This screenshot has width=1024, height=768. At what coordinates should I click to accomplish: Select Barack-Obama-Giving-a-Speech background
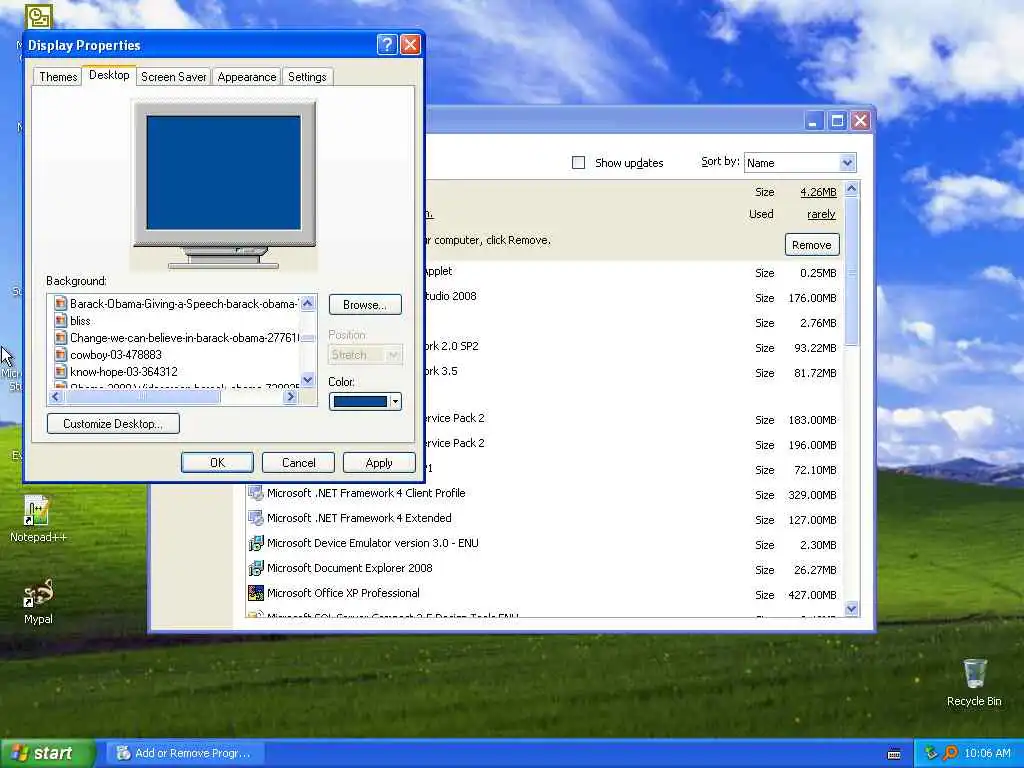pyautogui.click(x=184, y=304)
